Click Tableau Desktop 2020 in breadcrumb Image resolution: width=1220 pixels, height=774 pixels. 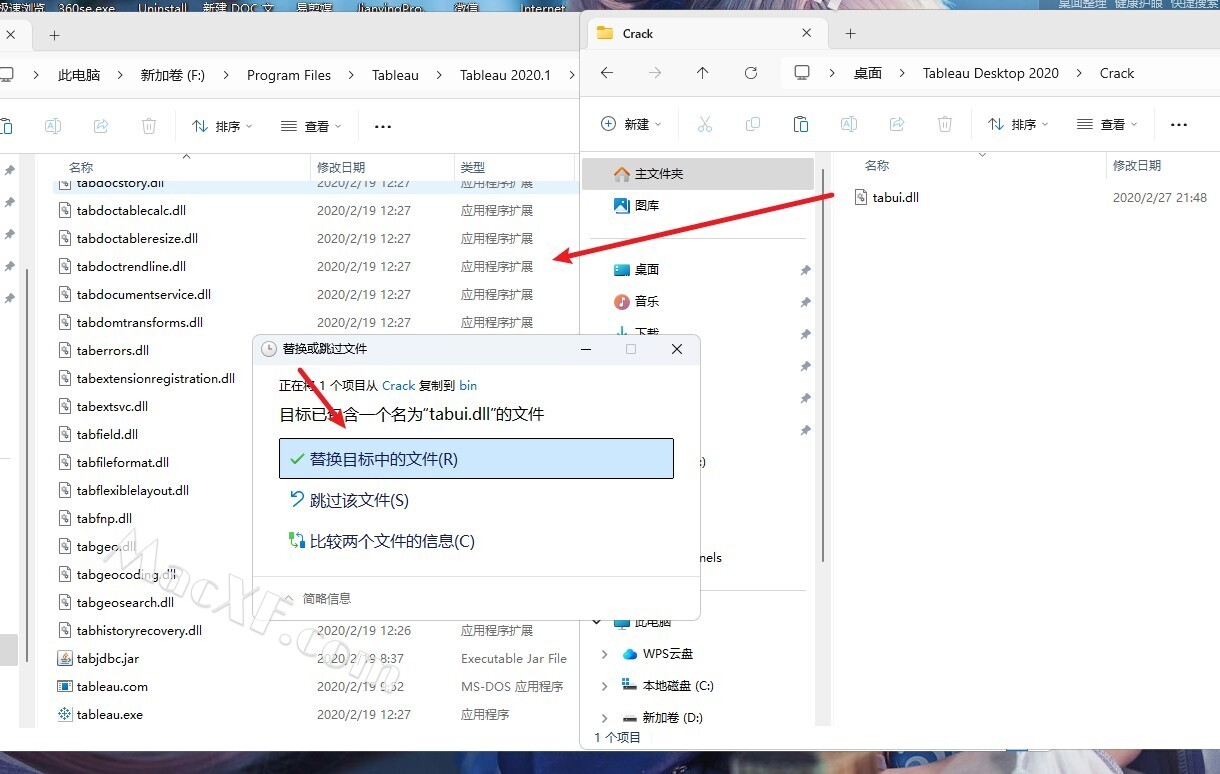[991, 73]
